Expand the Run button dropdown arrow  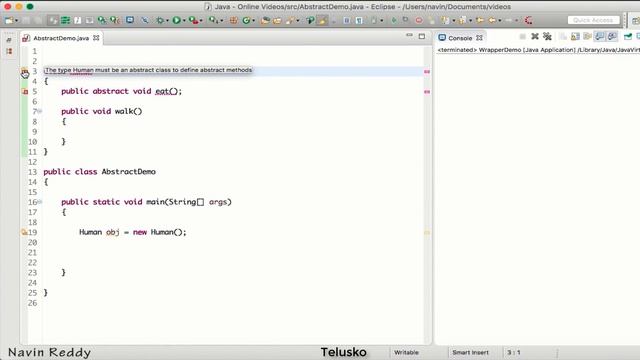pyautogui.click(x=184, y=20)
